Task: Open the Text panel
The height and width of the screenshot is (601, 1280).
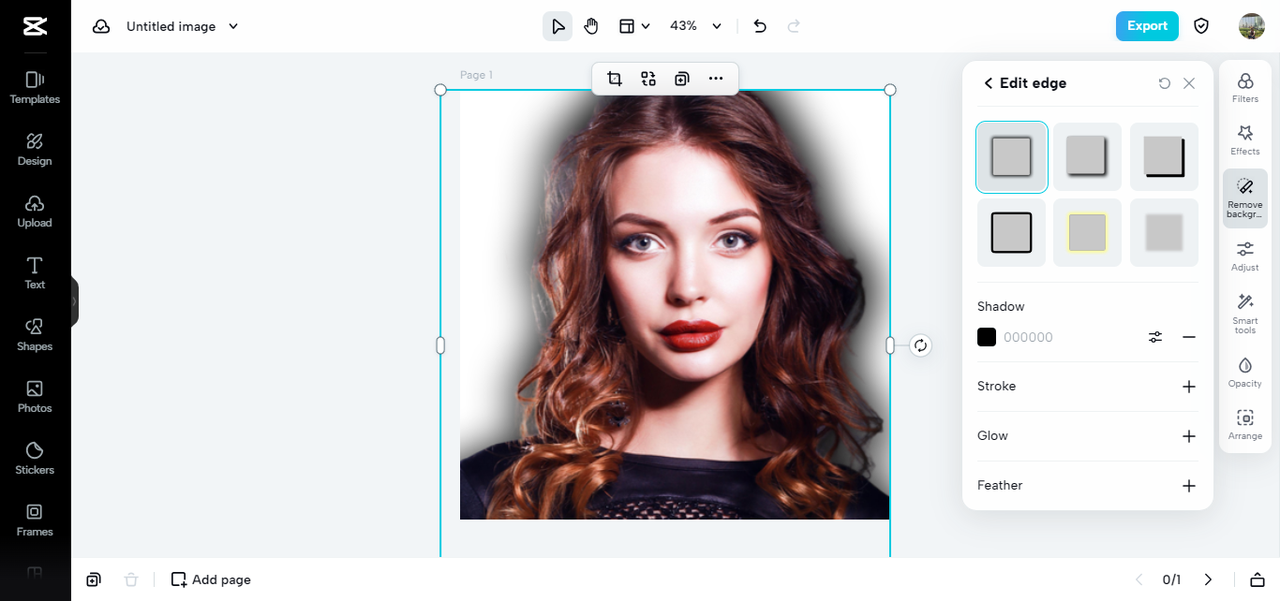Action: [x=35, y=273]
